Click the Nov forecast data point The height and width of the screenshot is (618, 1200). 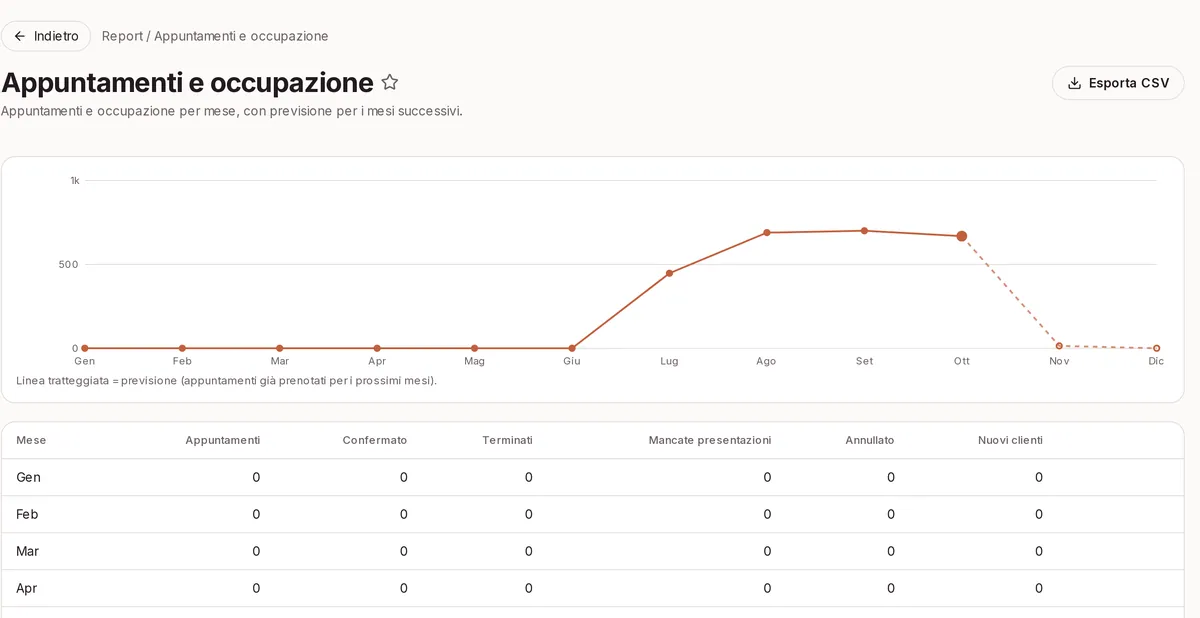click(1059, 346)
